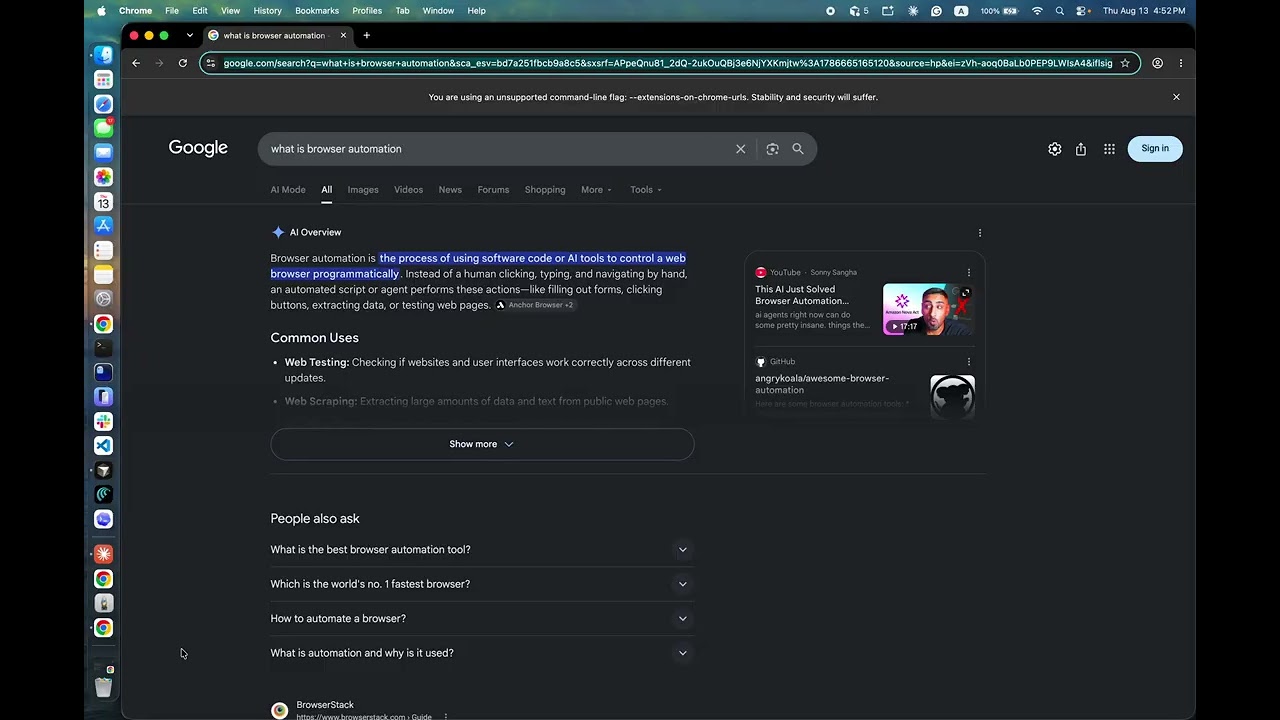Open more options for the GitHub card
The image size is (1280, 720).
tap(968, 362)
